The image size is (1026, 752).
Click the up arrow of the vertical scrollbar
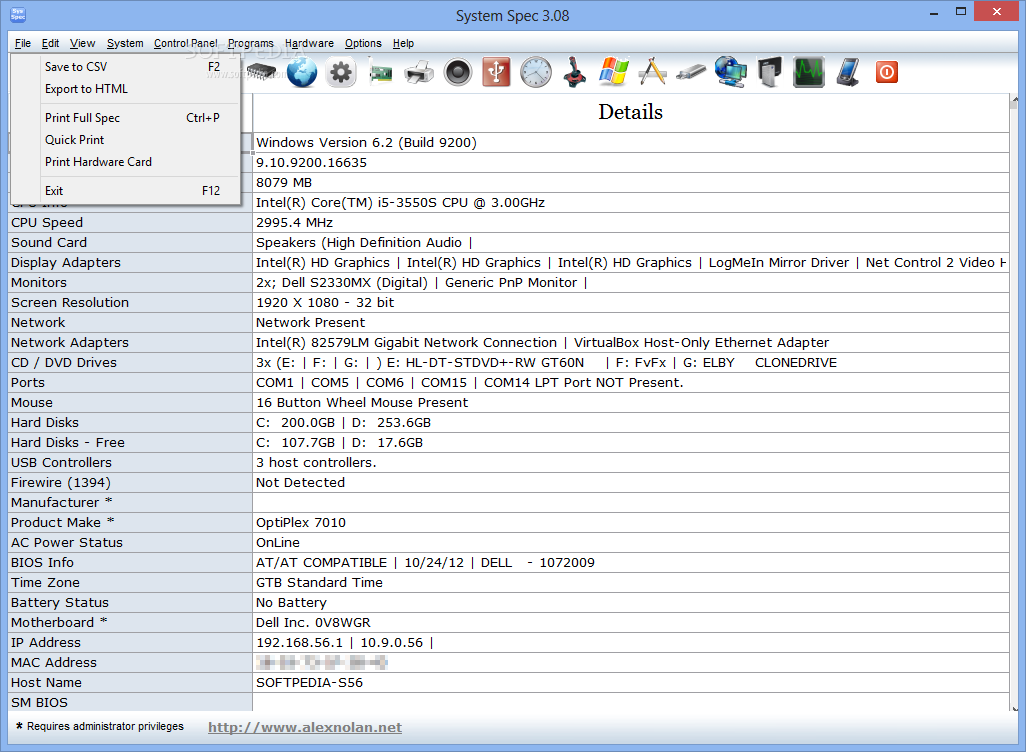click(1015, 99)
